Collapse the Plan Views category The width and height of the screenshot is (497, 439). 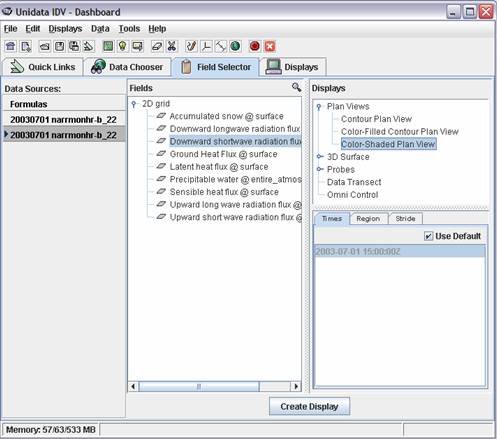point(319,107)
